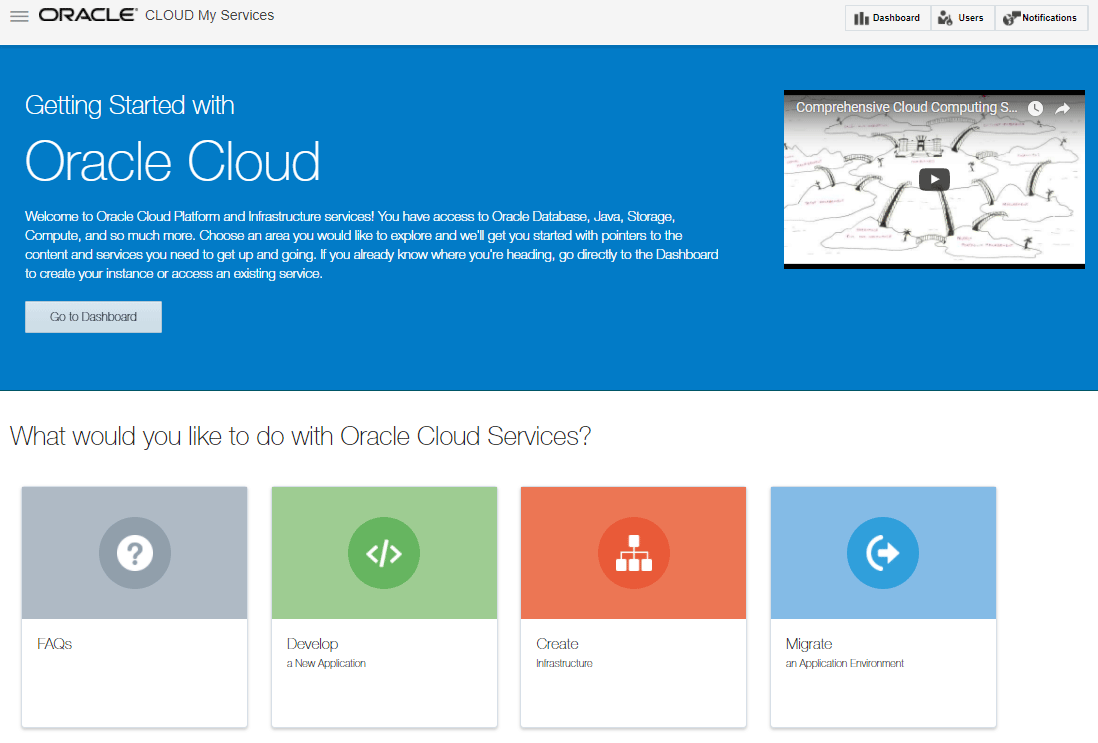Click the Go to Dashboard button
The width and height of the screenshot is (1098, 743).
coord(92,316)
